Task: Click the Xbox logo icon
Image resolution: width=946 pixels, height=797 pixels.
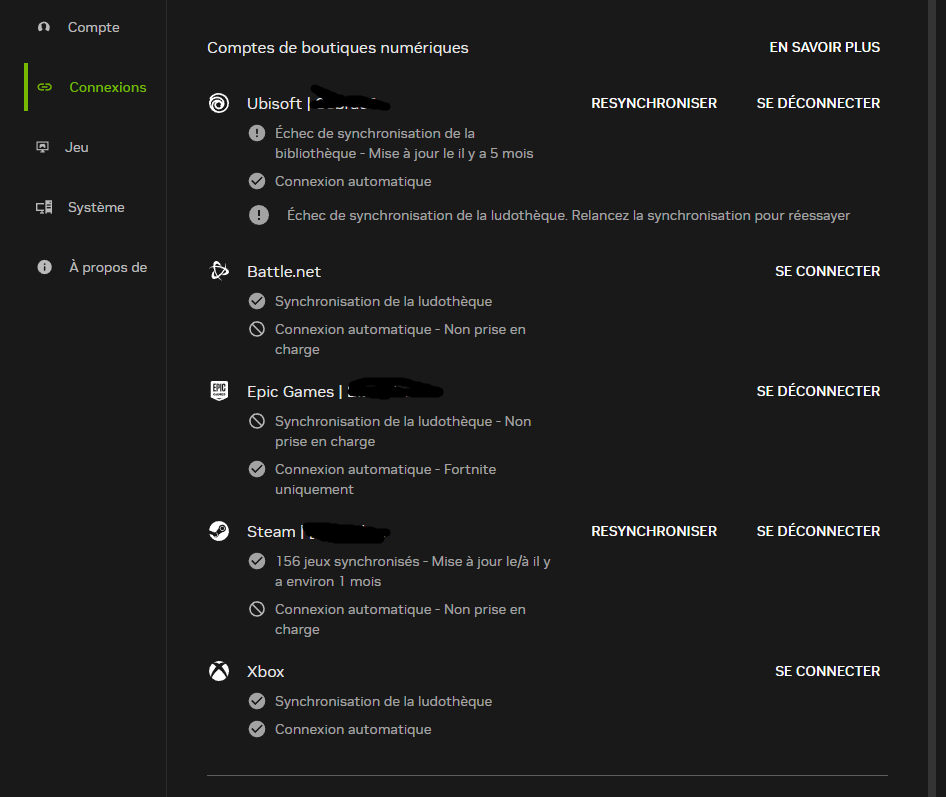Action: (219, 671)
